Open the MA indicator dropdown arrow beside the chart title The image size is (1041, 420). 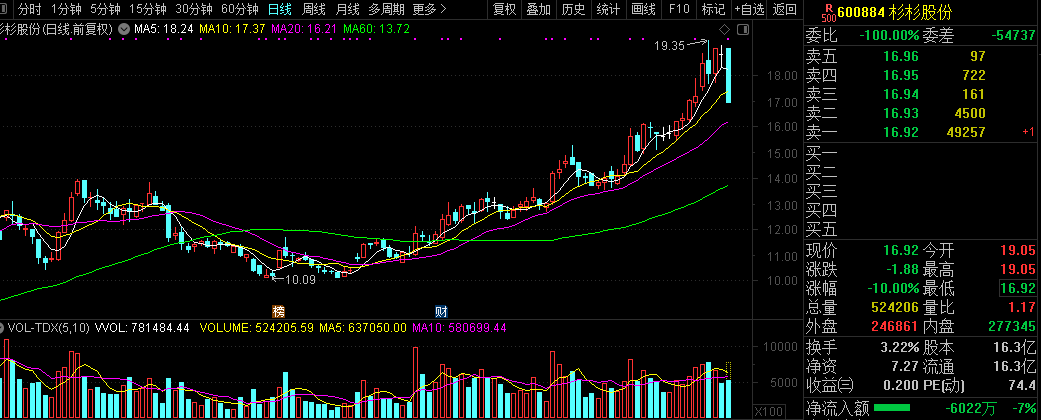(x=122, y=29)
